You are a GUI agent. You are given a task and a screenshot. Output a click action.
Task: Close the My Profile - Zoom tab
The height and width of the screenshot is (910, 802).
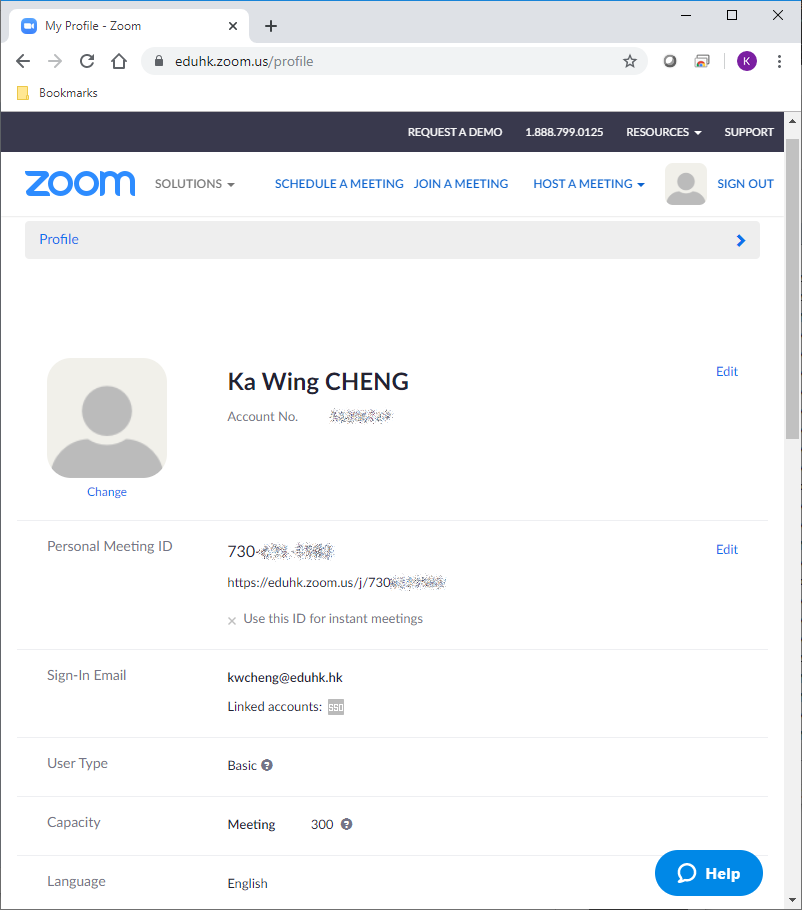click(233, 26)
